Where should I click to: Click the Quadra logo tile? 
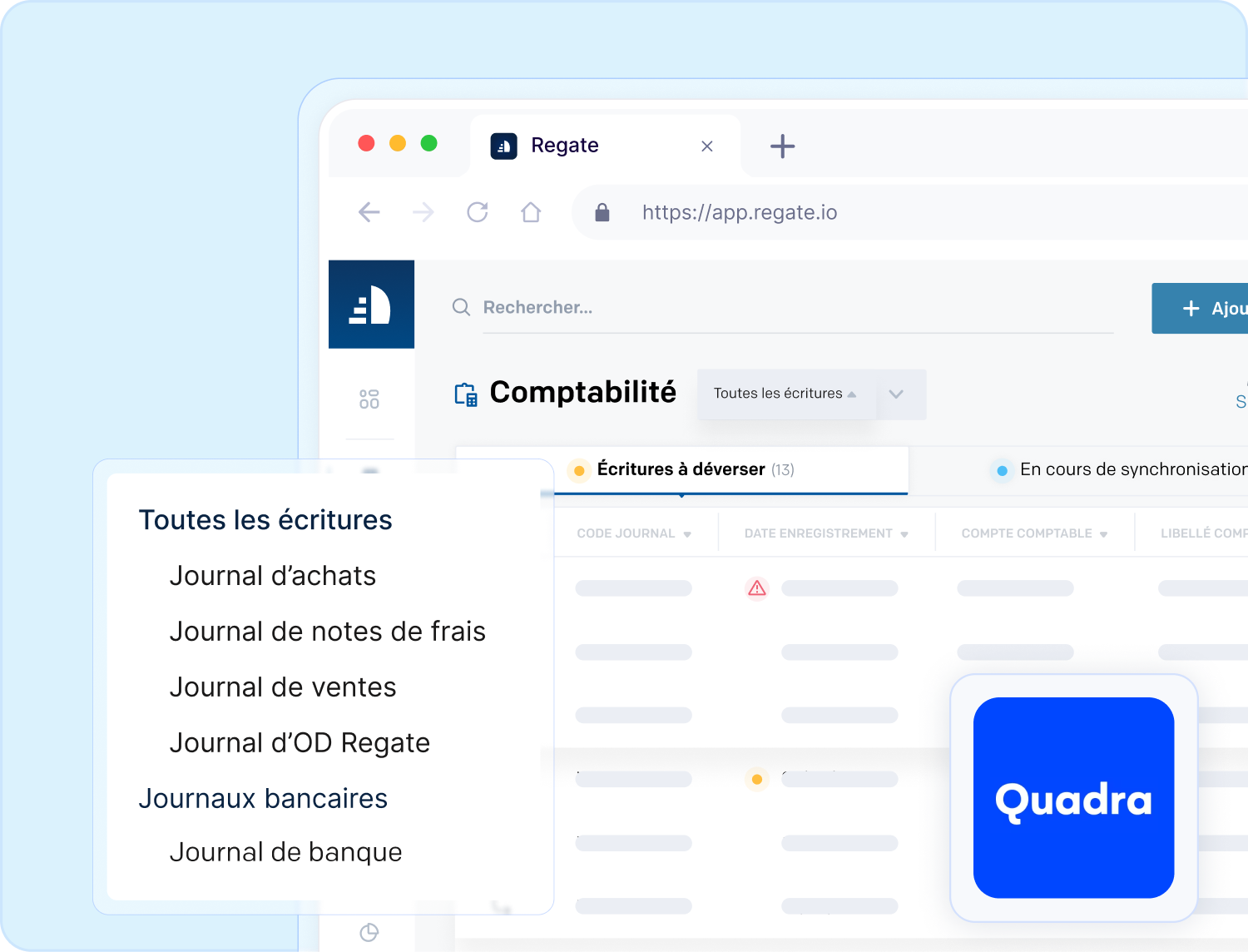point(1073,797)
